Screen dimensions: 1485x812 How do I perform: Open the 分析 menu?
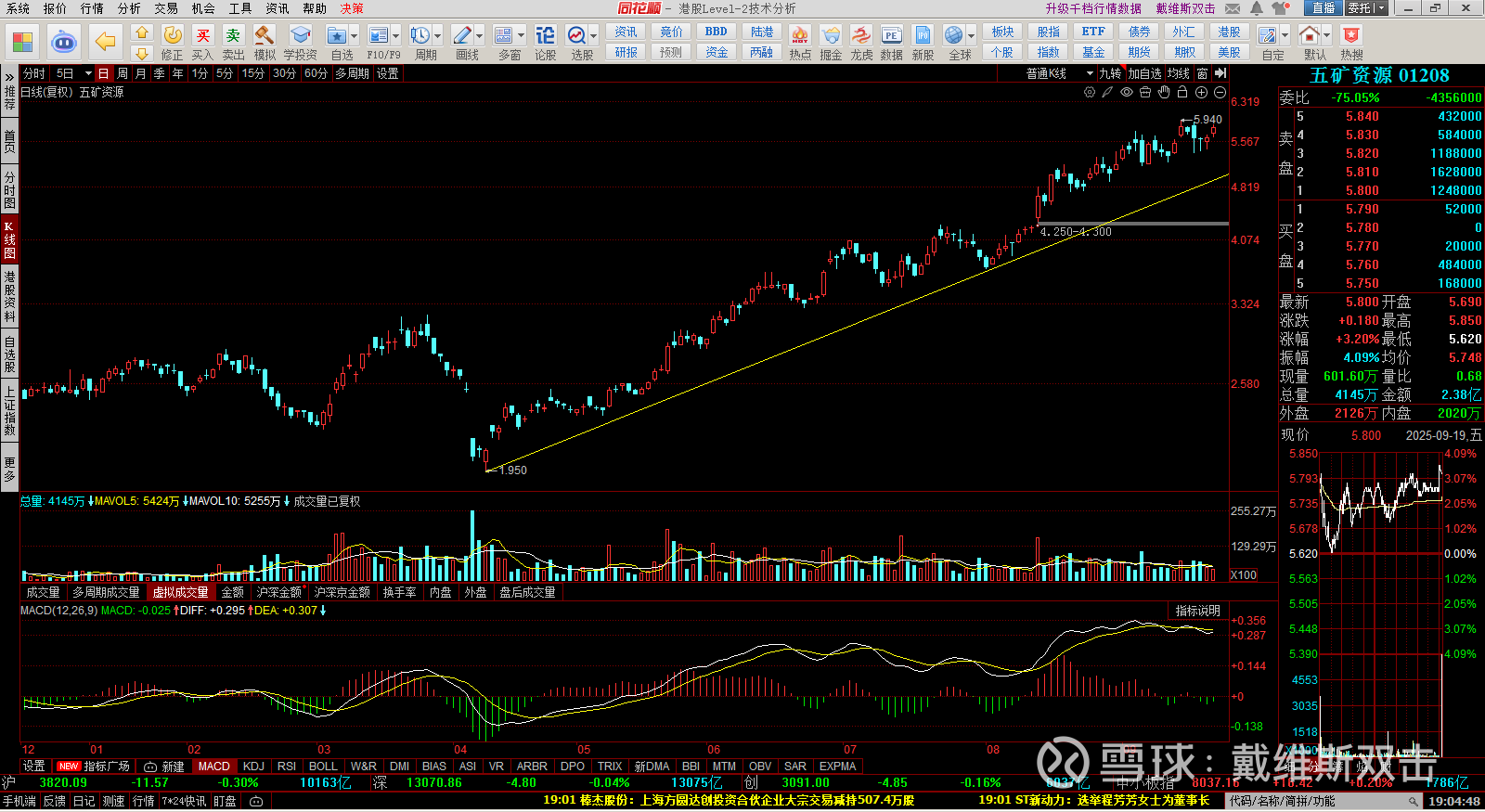pyautogui.click(x=129, y=8)
